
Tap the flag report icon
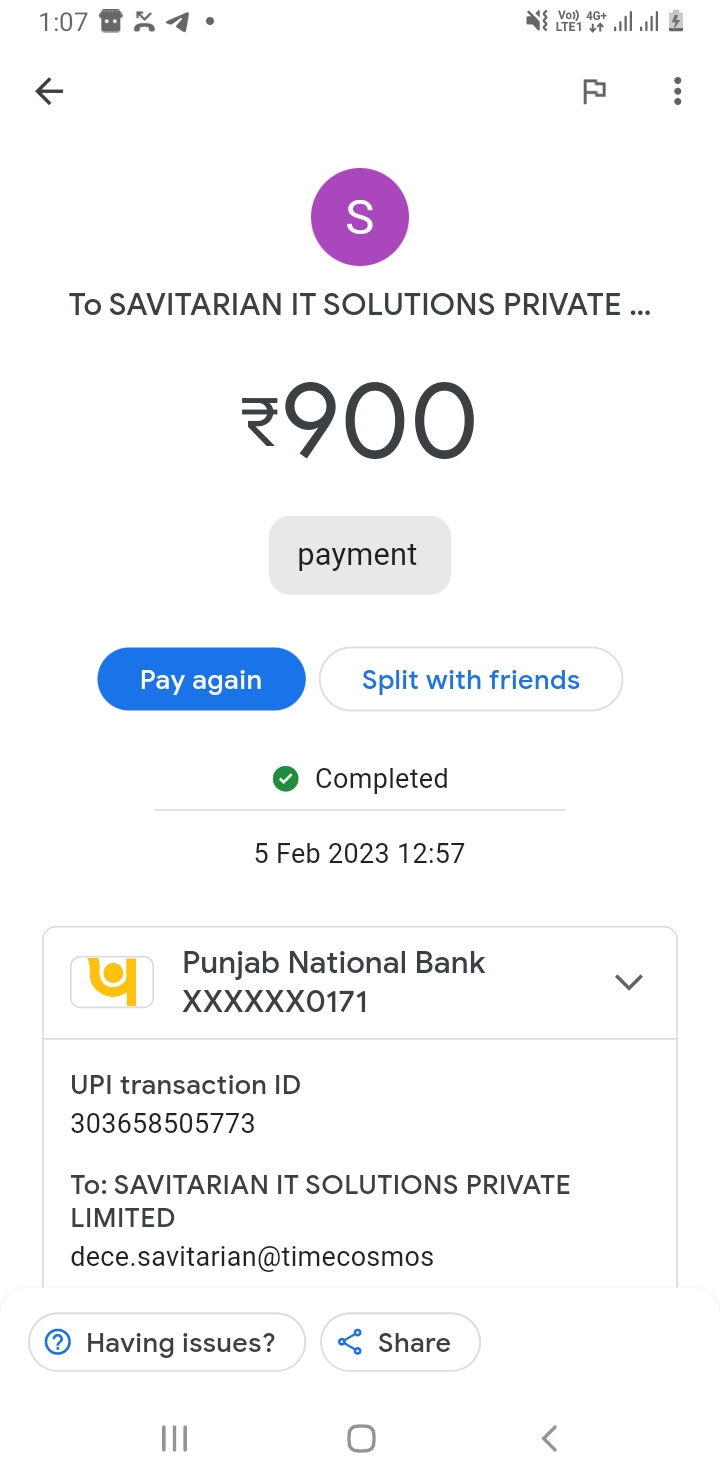click(595, 92)
